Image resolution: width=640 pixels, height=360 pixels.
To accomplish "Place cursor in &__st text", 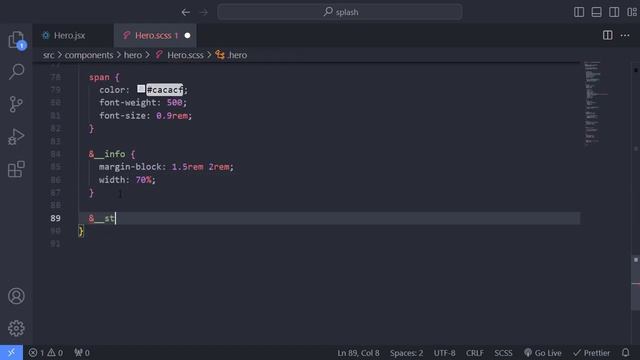I will click(x=102, y=218).
